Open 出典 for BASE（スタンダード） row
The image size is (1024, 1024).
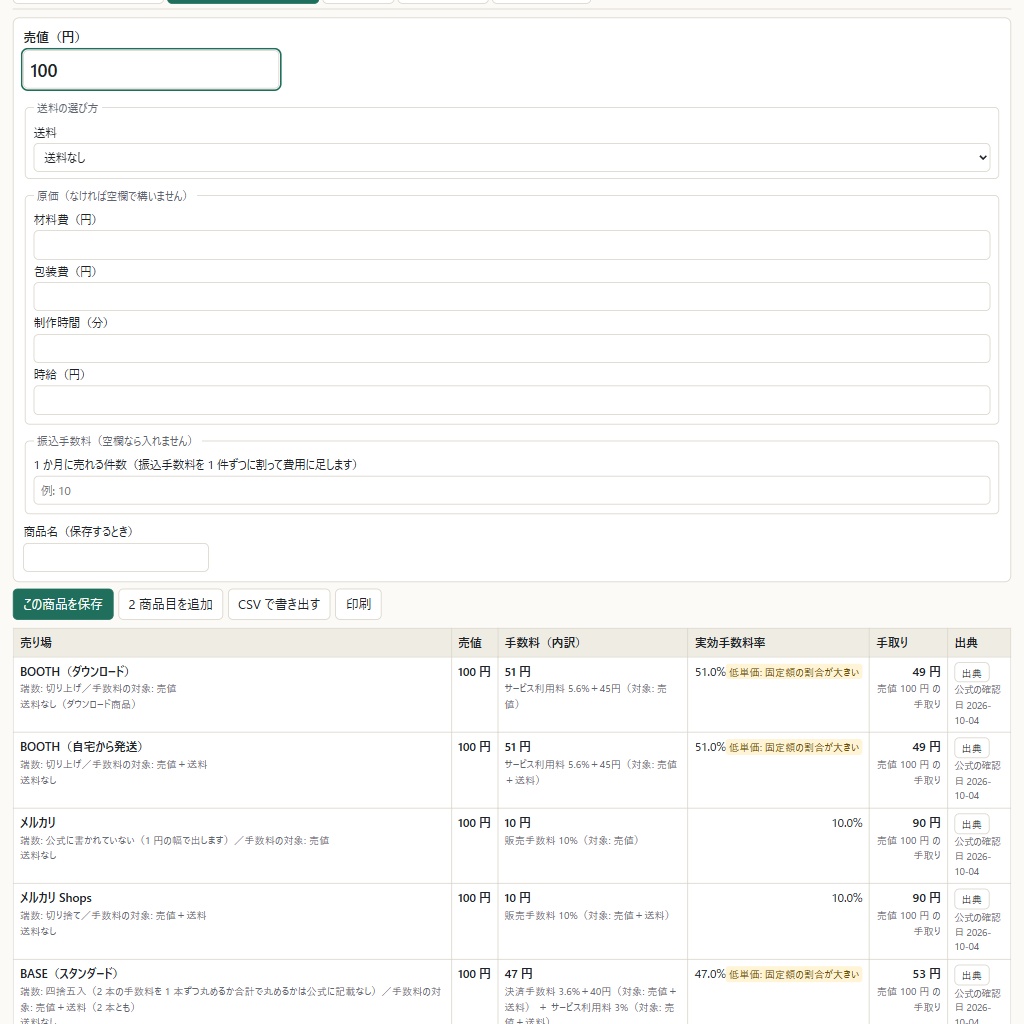(971, 975)
